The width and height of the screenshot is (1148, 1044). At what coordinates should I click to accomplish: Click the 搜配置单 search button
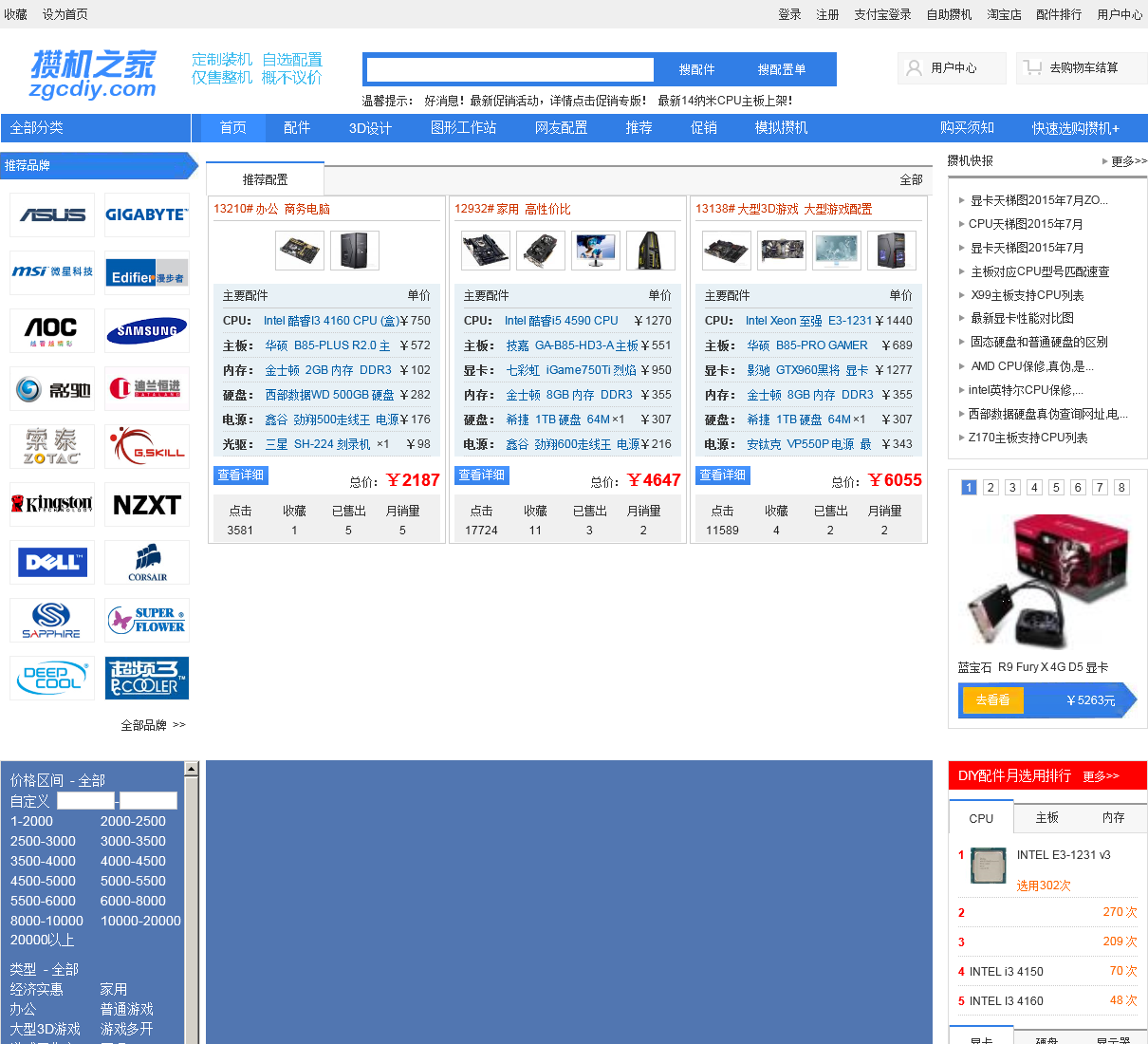pyautogui.click(x=782, y=69)
